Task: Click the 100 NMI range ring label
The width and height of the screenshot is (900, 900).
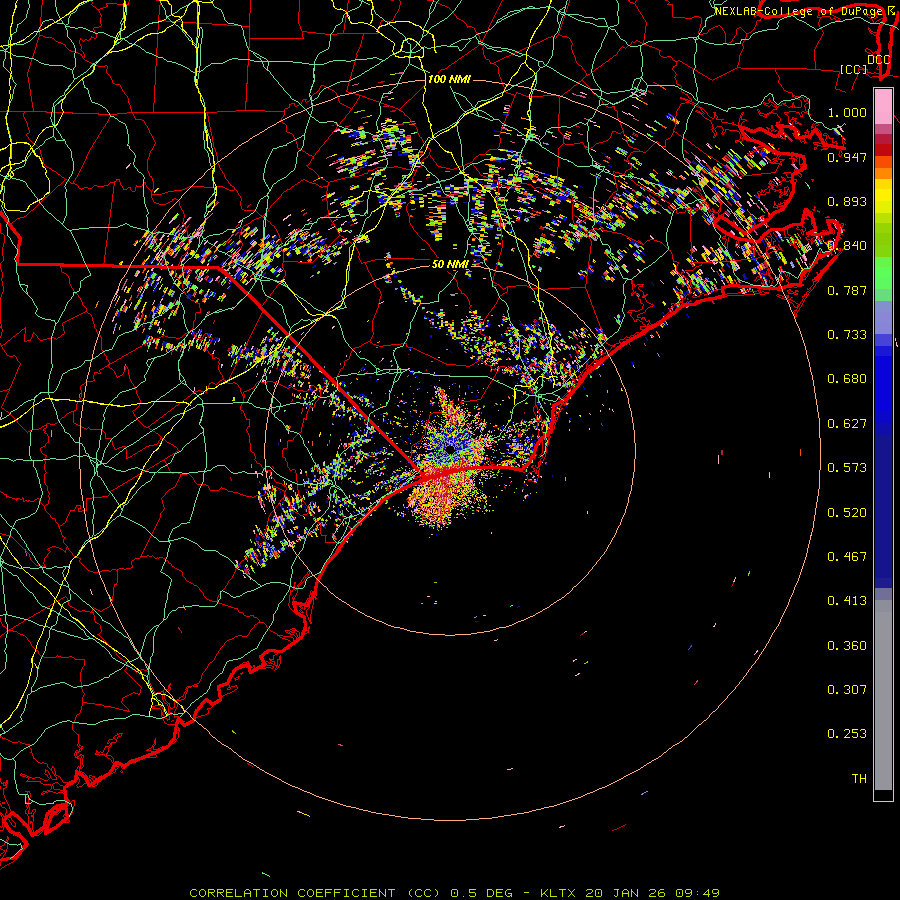Action: (x=449, y=79)
